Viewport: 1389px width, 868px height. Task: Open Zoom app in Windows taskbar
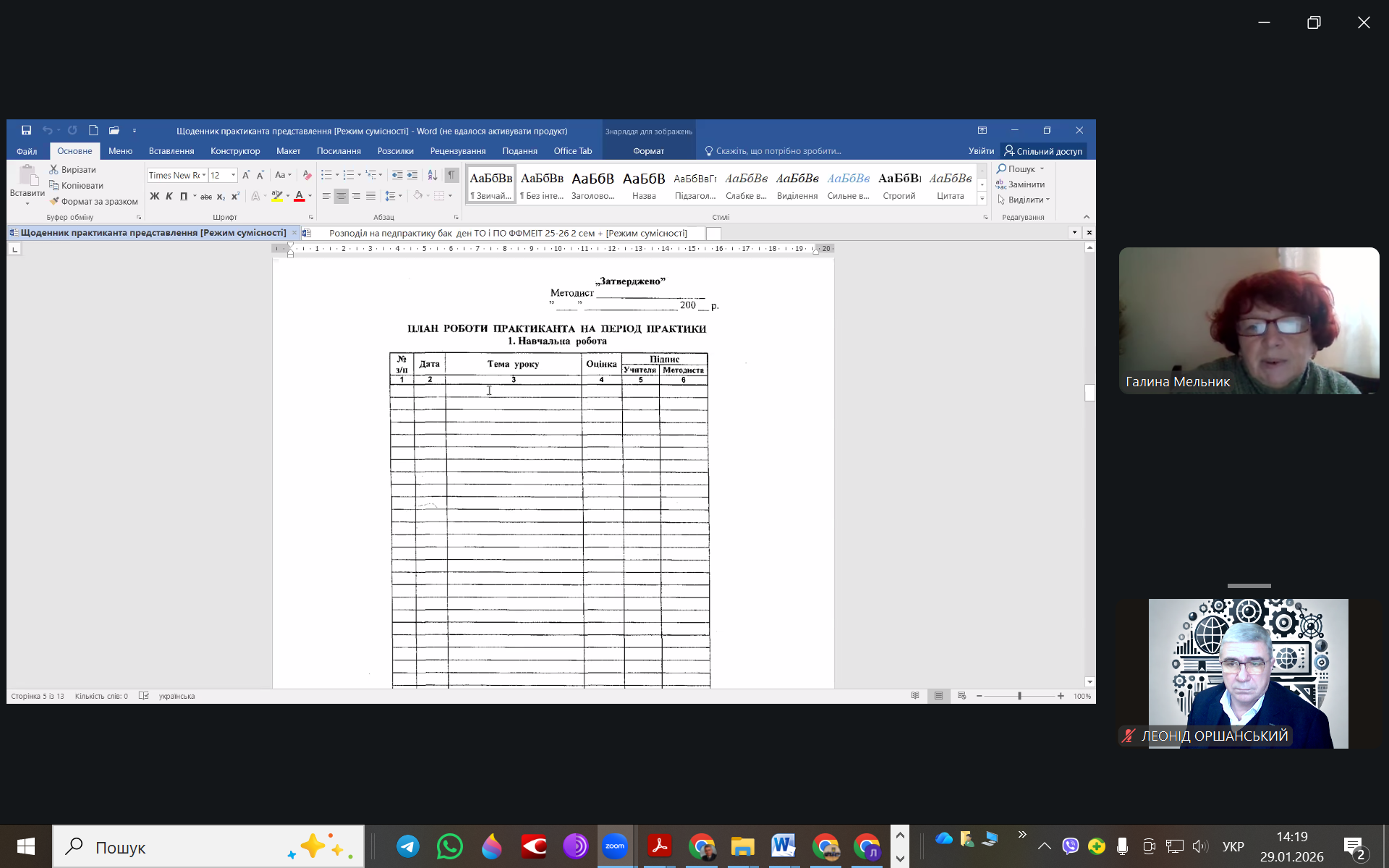tap(615, 846)
